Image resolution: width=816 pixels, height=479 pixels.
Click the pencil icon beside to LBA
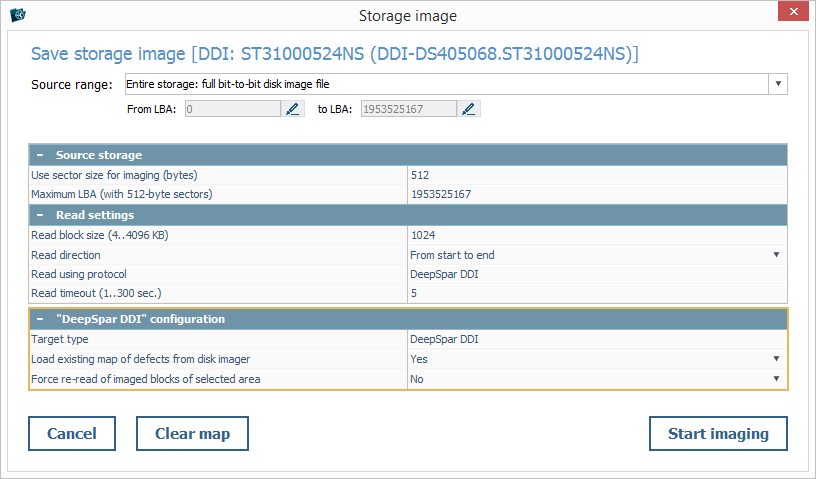pos(470,109)
